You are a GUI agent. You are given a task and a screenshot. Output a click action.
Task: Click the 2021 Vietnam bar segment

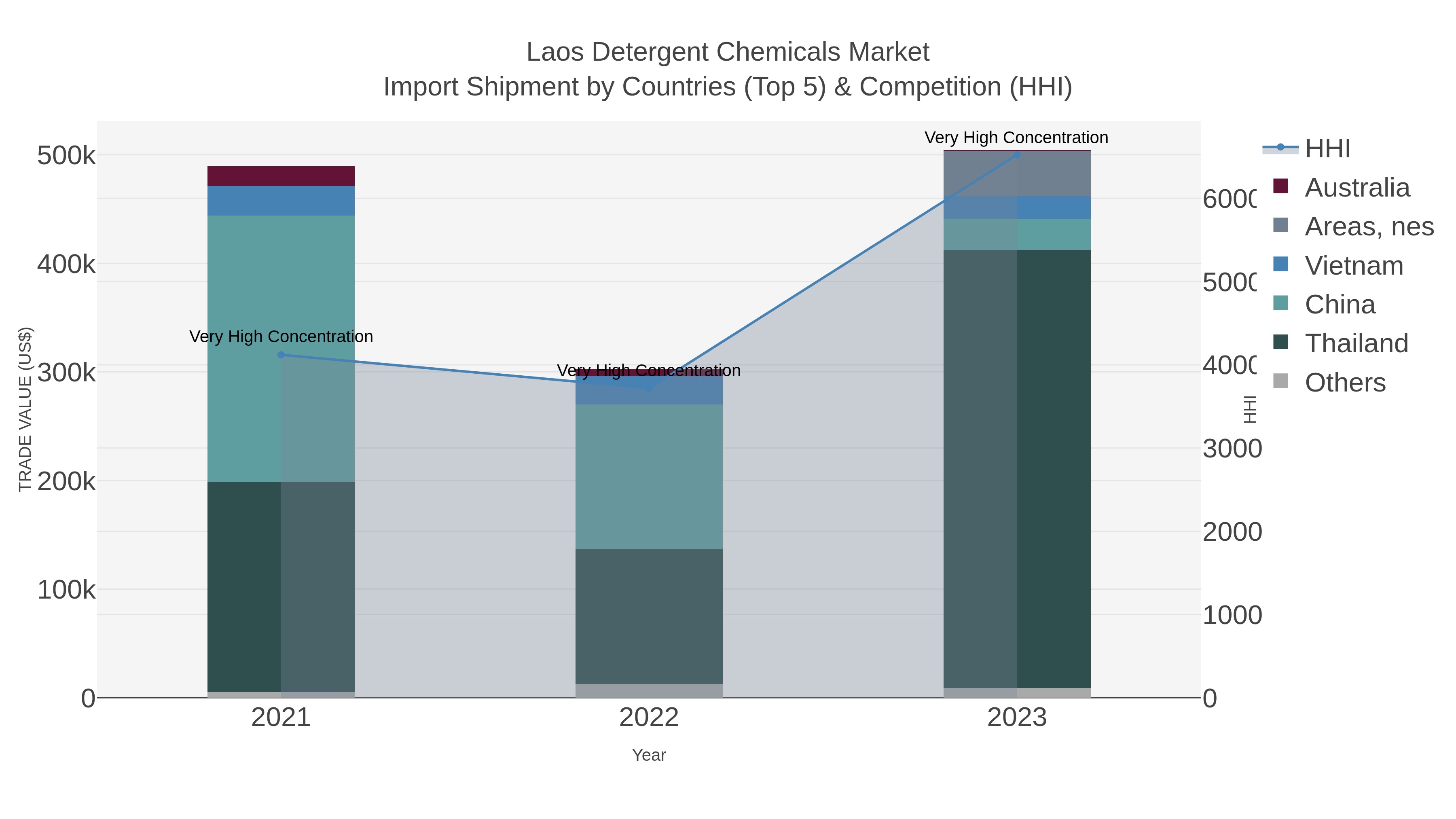[x=281, y=201]
